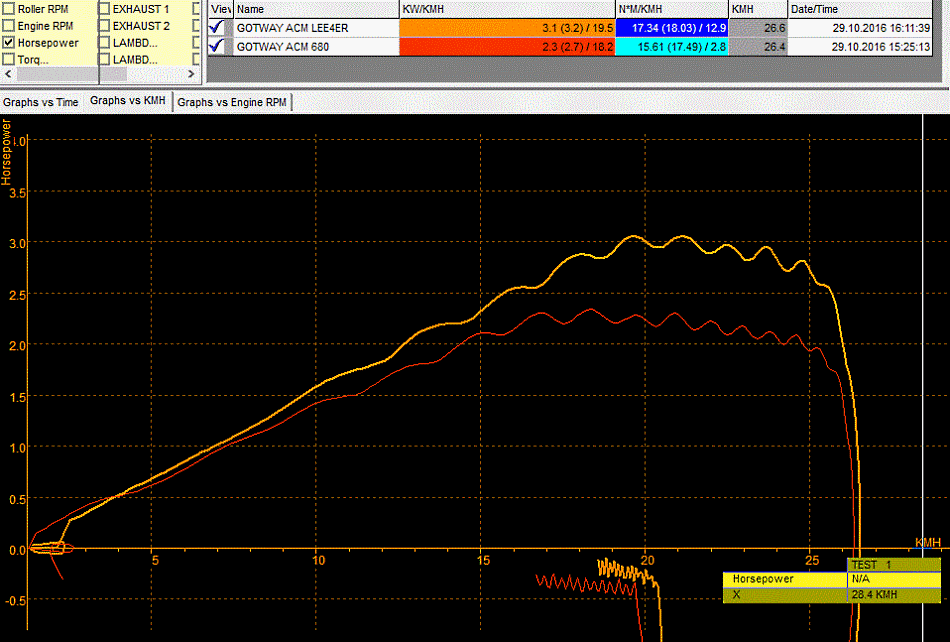
Task: Check the EXHAUST 2 checkbox
Action: [104, 25]
